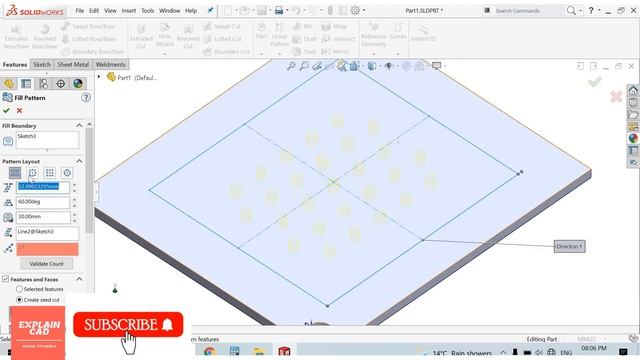
Task: Click Zoom to Fit icon
Action: (x=291, y=66)
